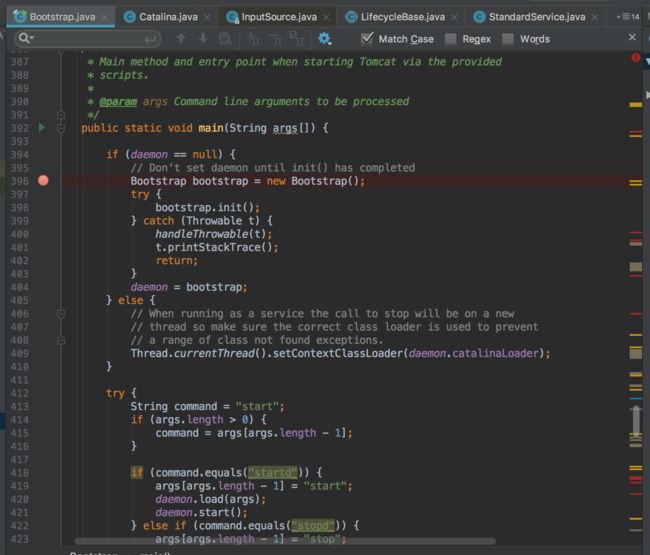This screenshot has height=555, width=650.
Task: Click daemon.start() on line 421
Action: [x=201, y=512]
